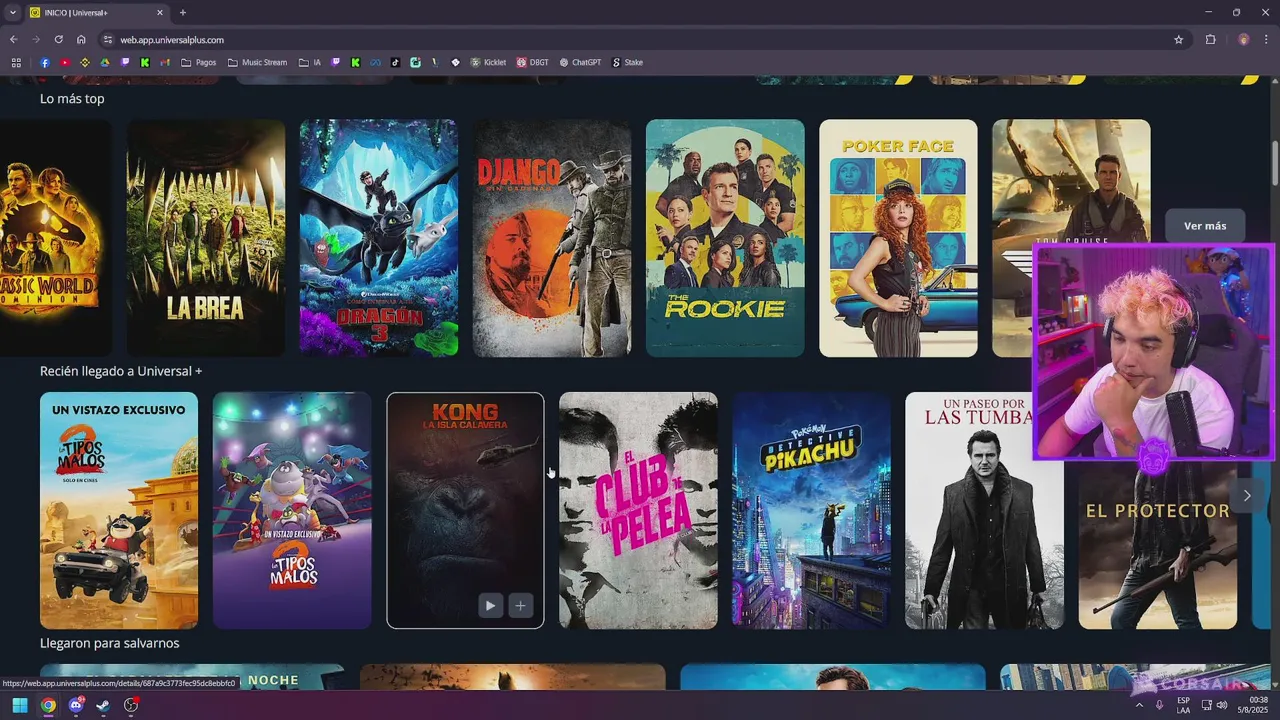Select the Poker Face poster

(x=898, y=238)
